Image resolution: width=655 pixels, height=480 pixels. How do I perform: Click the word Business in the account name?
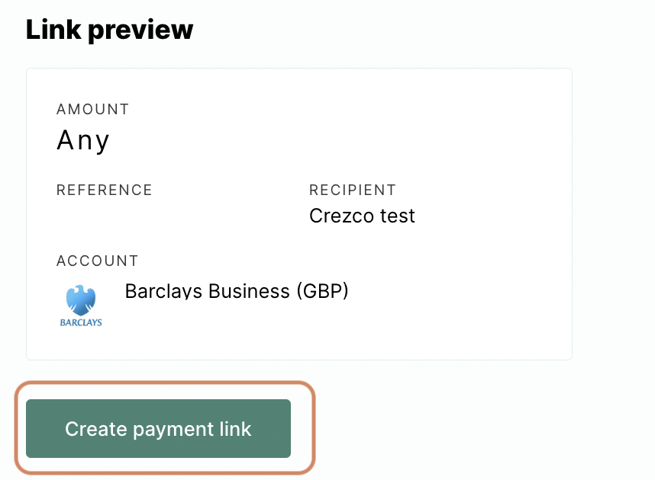(x=249, y=291)
